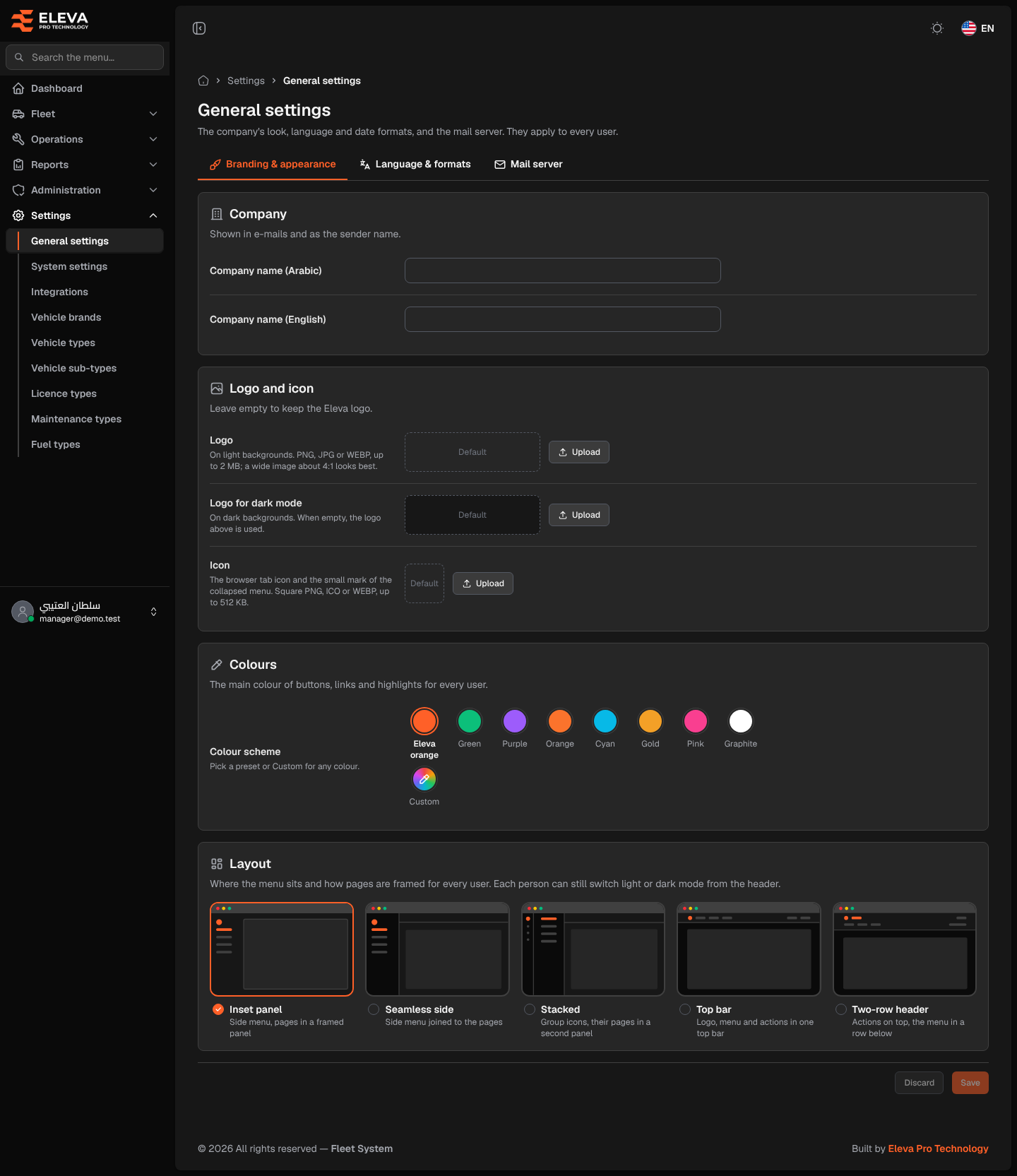Go to home via the breadcrumb house icon

203,81
